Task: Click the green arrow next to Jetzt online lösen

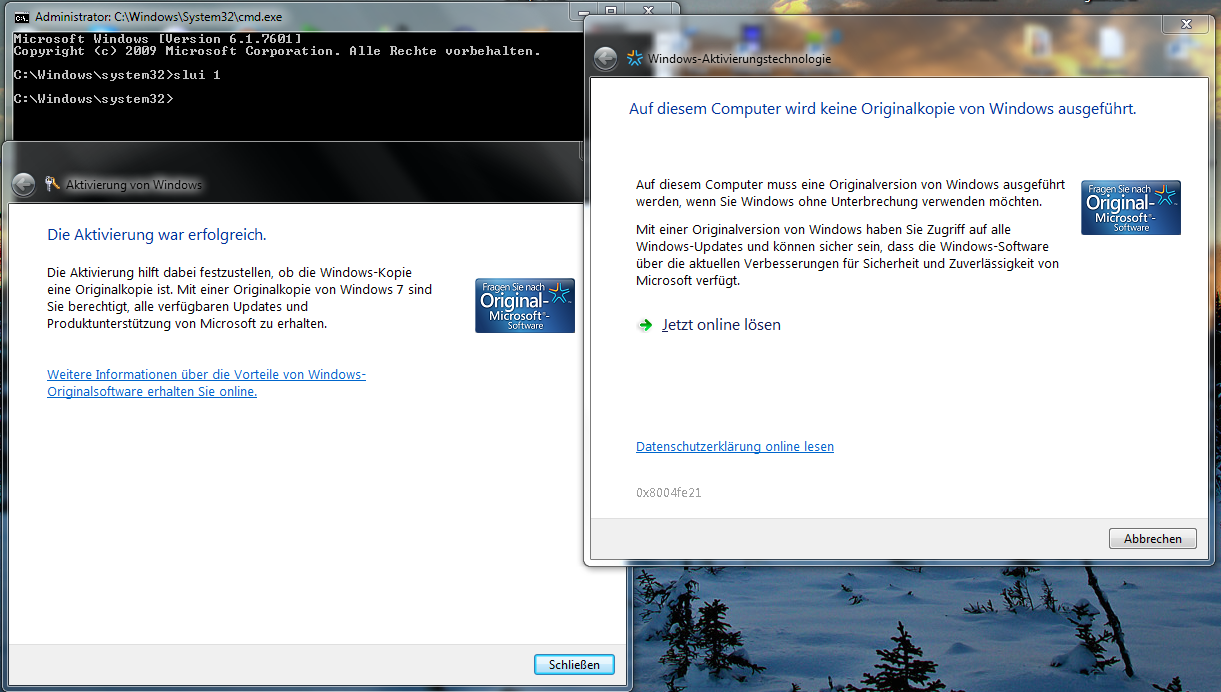Action: 646,325
